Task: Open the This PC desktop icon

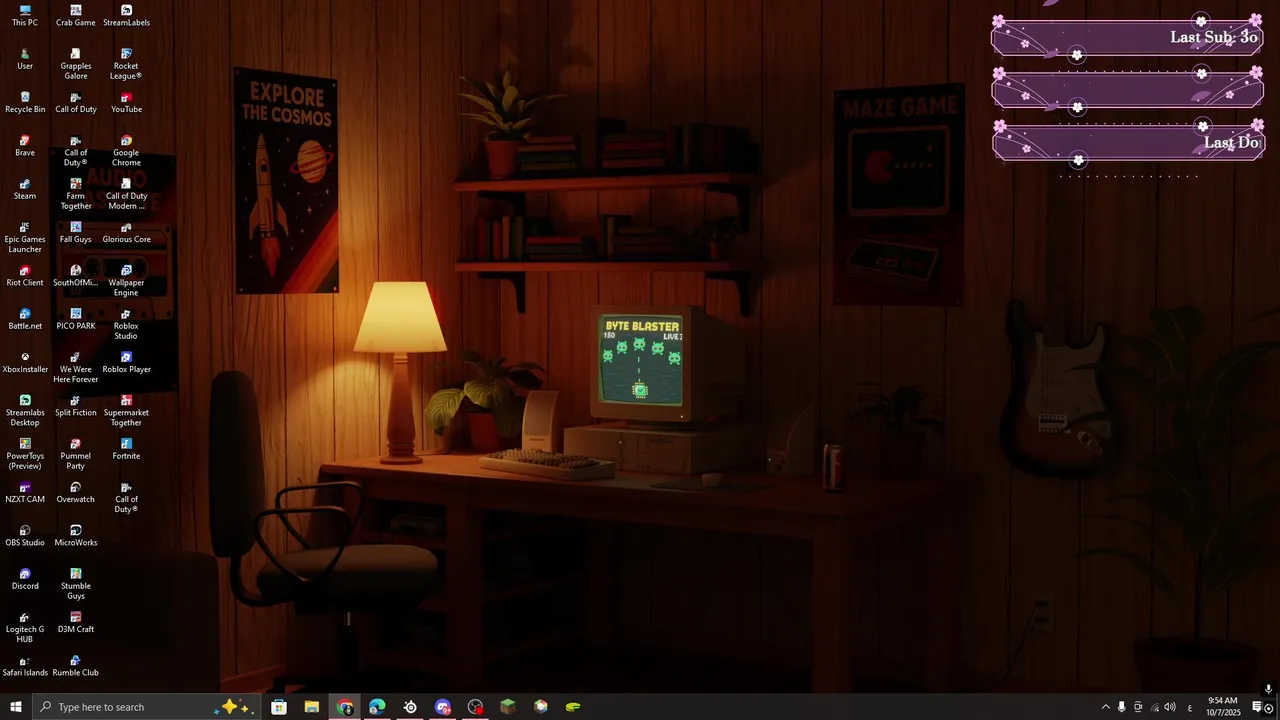Action: (x=25, y=16)
